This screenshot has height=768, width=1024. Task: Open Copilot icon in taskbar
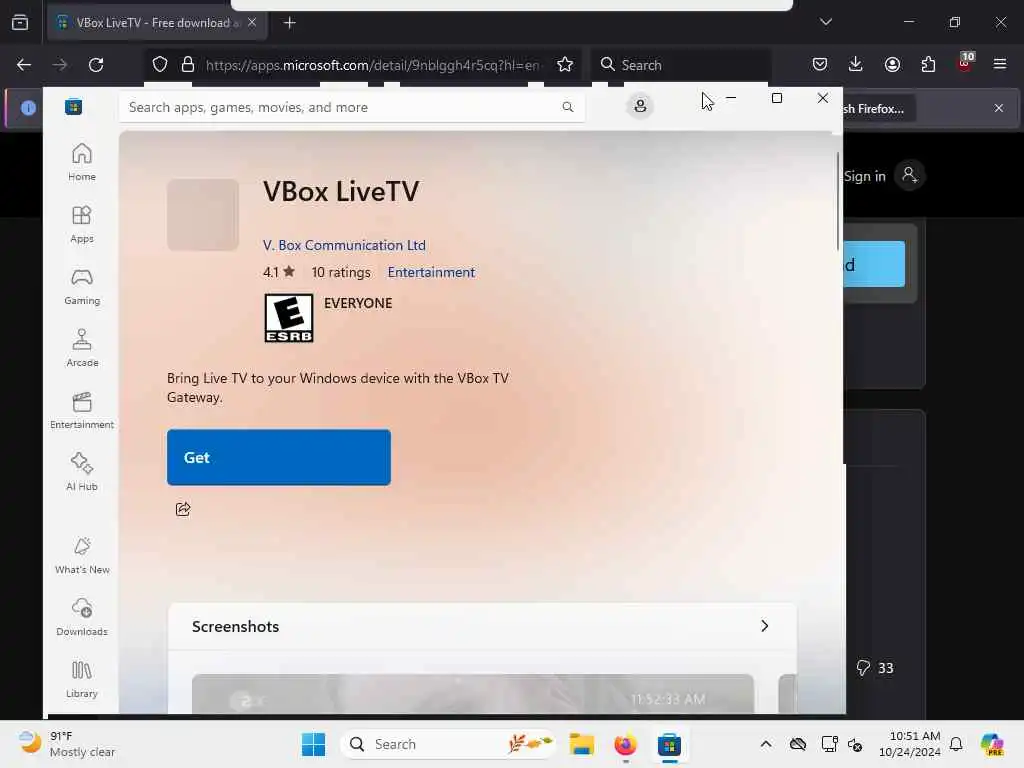pyautogui.click(x=993, y=744)
